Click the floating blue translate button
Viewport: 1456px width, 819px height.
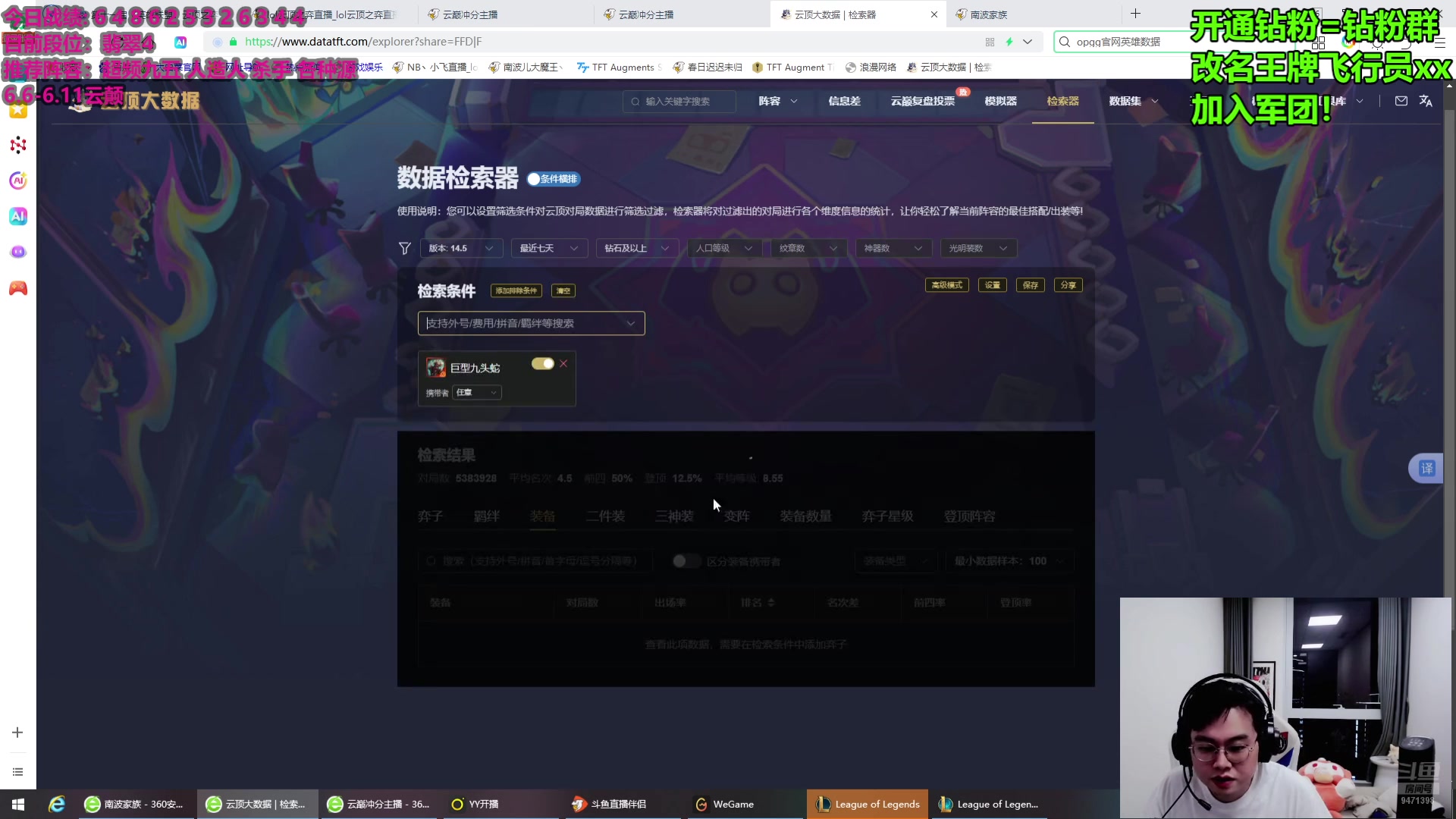tap(1426, 469)
